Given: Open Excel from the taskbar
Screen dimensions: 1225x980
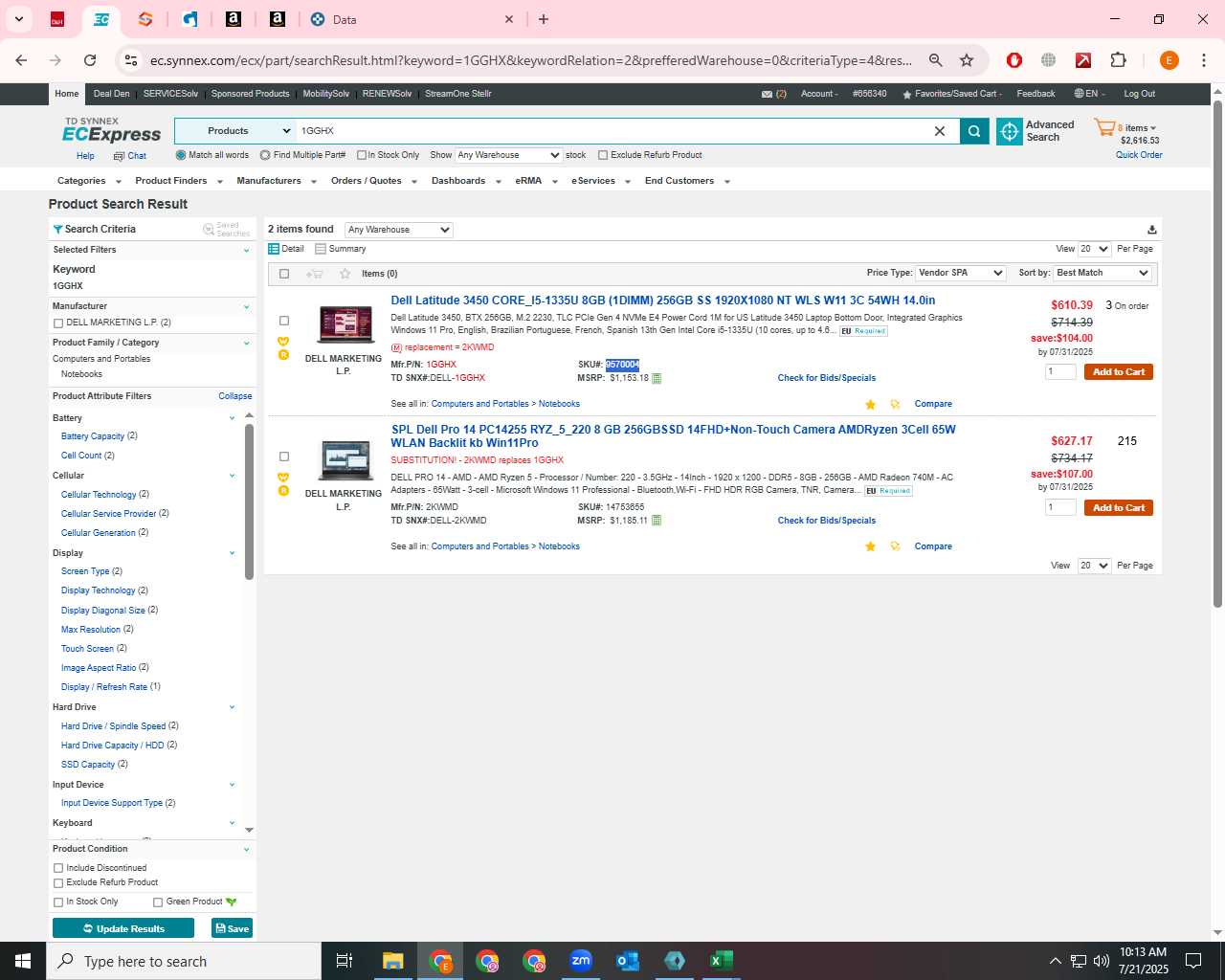Looking at the screenshot, I should [x=722, y=961].
